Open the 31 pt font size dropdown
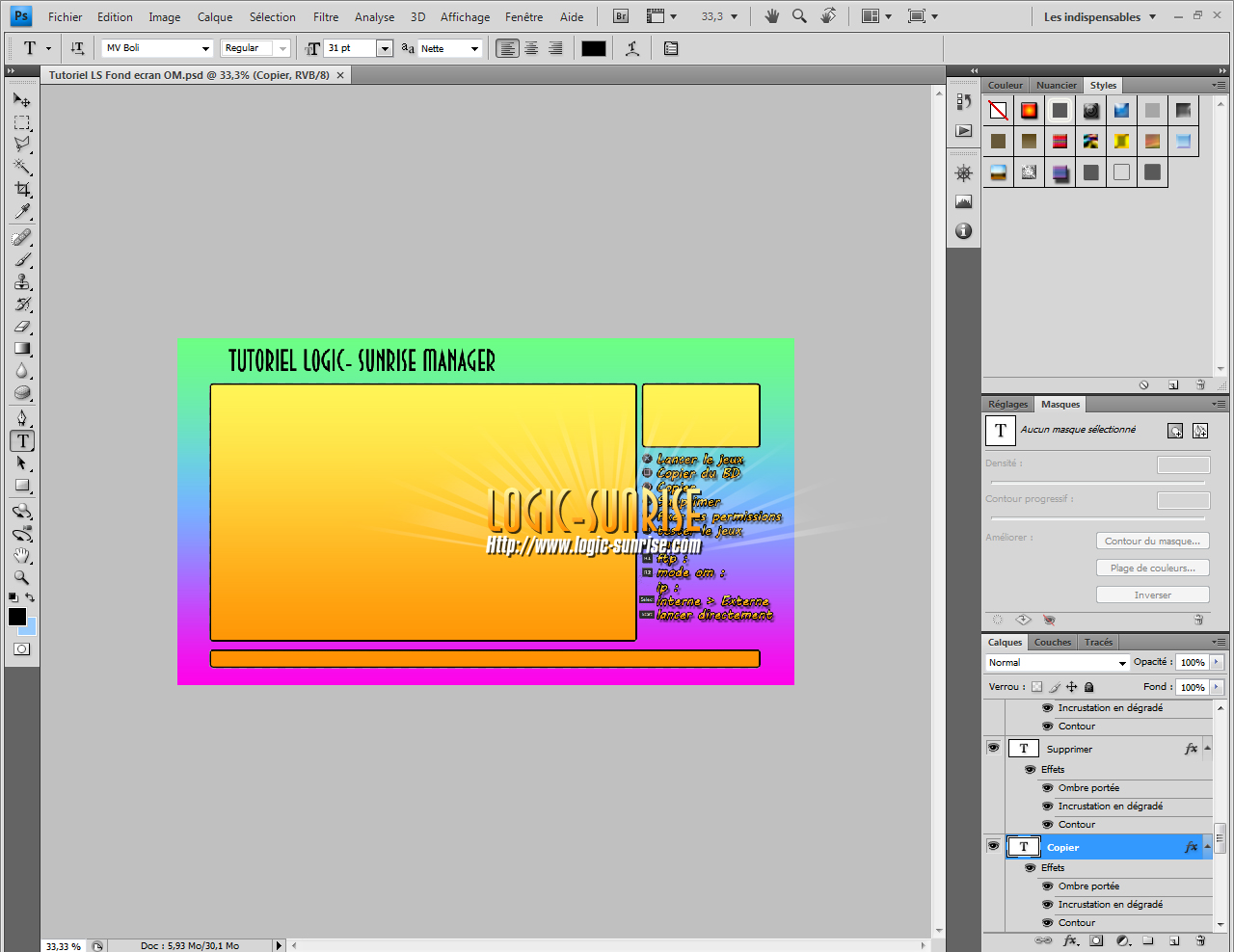Screen dimensions: 1234x952 [x=385, y=48]
